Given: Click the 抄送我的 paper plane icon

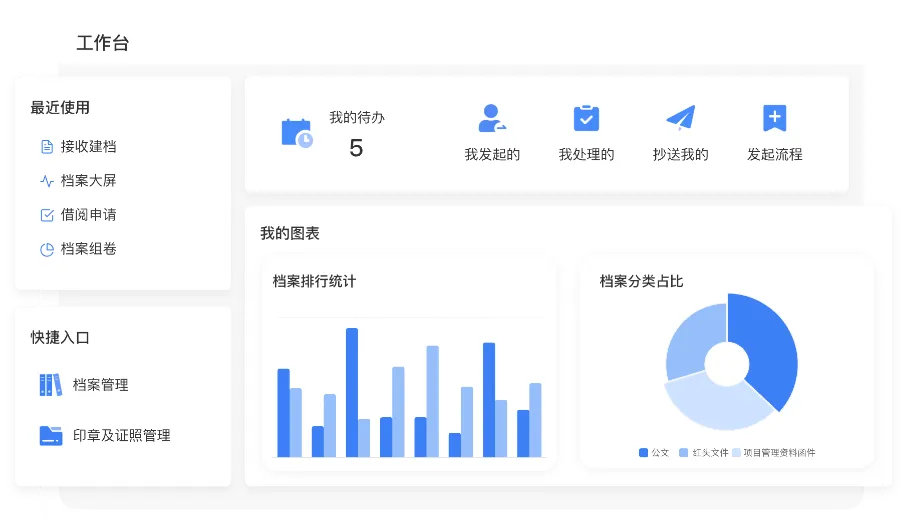Looking at the screenshot, I should 680,117.
